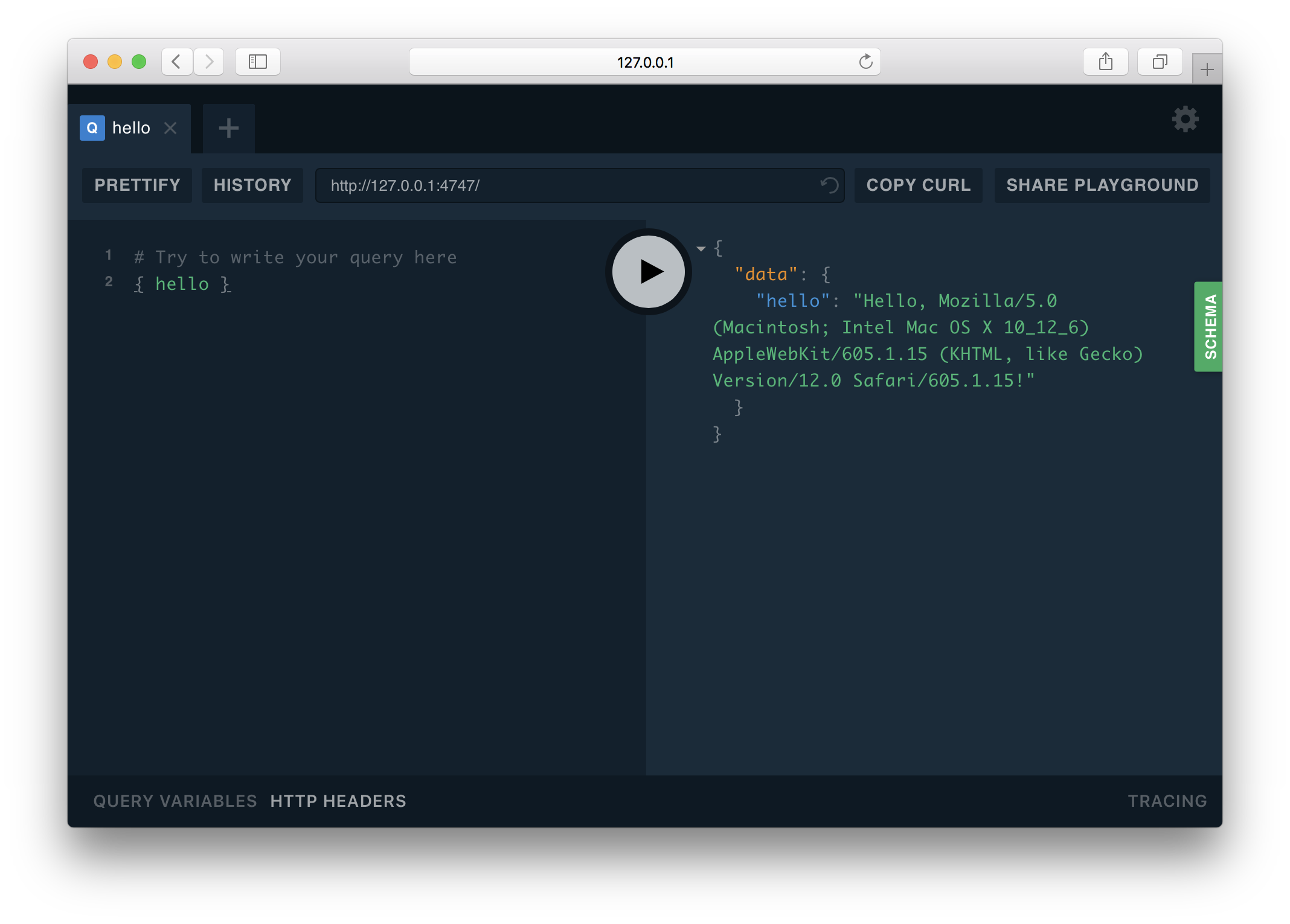Click Copy CURL button
The width and height of the screenshot is (1290, 924).
point(918,185)
